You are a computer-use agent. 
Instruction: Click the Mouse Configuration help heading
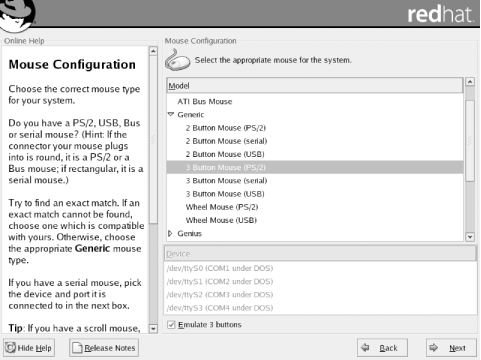tap(72, 64)
